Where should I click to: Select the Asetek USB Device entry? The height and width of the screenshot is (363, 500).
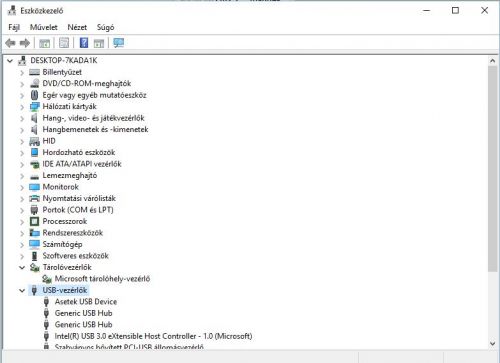pyautogui.click(x=86, y=302)
